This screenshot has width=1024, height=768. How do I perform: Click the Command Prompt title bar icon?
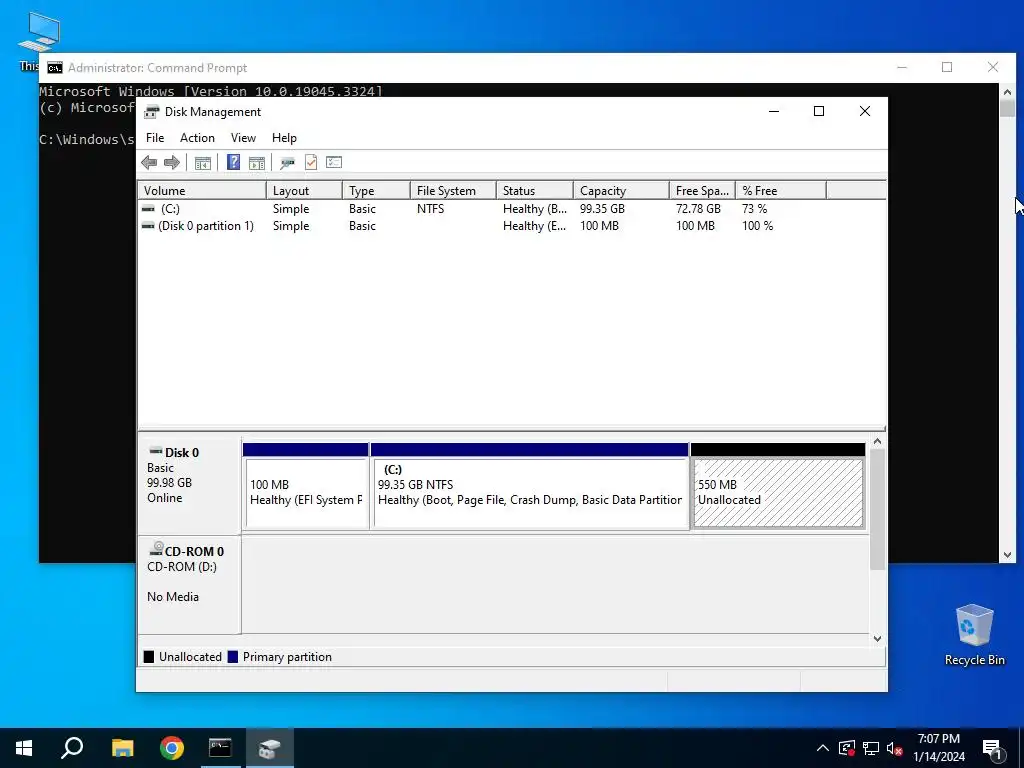point(55,68)
